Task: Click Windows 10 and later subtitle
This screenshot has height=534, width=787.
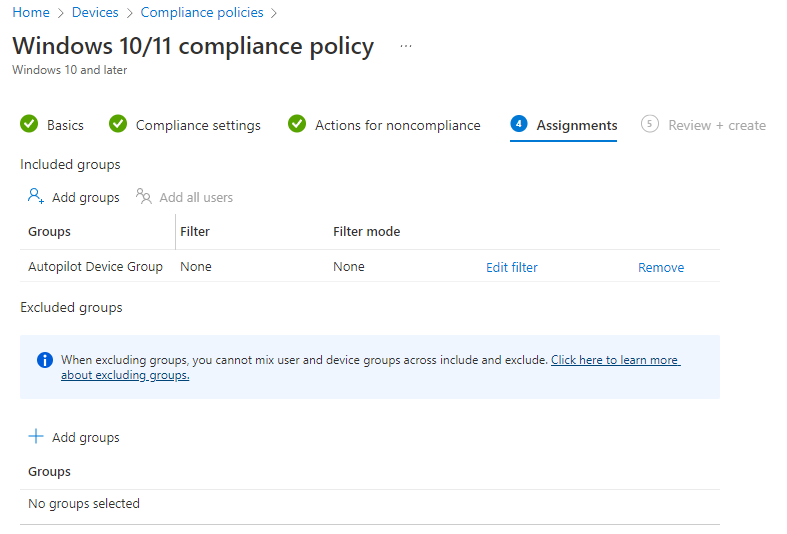Action: tap(69, 70)
